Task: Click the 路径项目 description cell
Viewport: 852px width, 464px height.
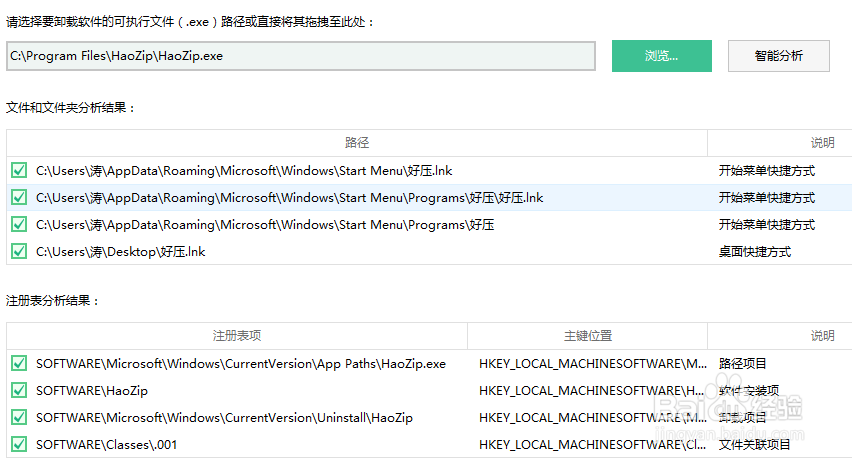Action: (x=743, y=363)
